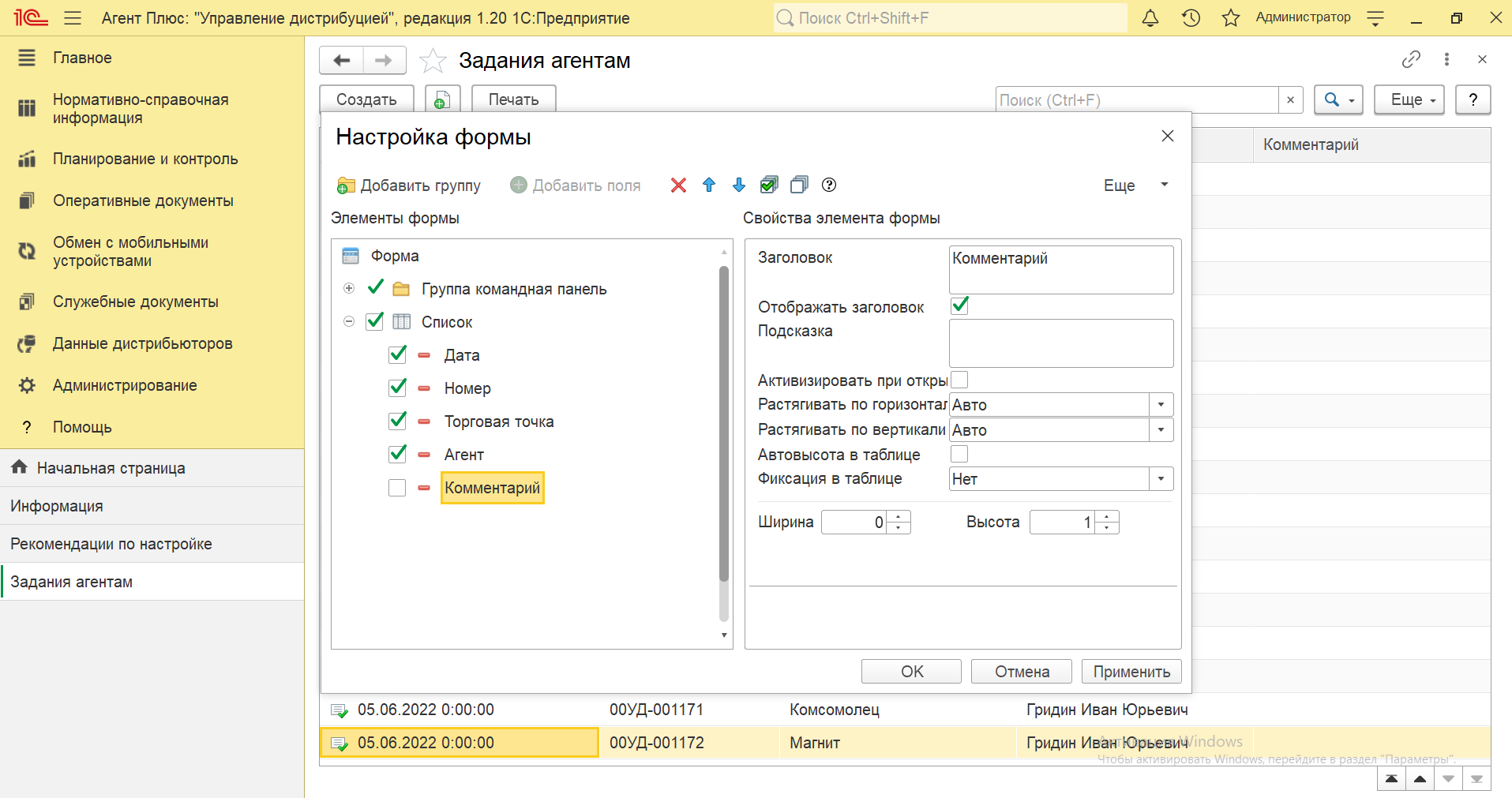Click the OK button
1512x798 pixels.
click(x=911, y=672)
